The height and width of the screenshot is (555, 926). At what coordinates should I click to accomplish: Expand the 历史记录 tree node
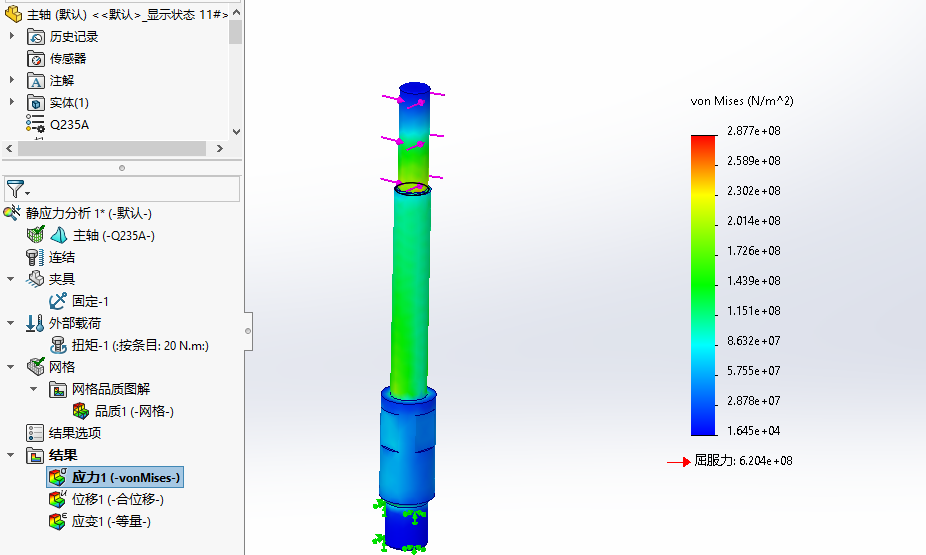(x=11, y=36)
